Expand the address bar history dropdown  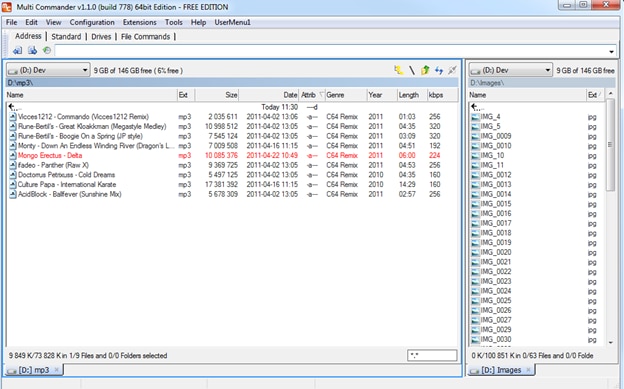tap(611, 51)
